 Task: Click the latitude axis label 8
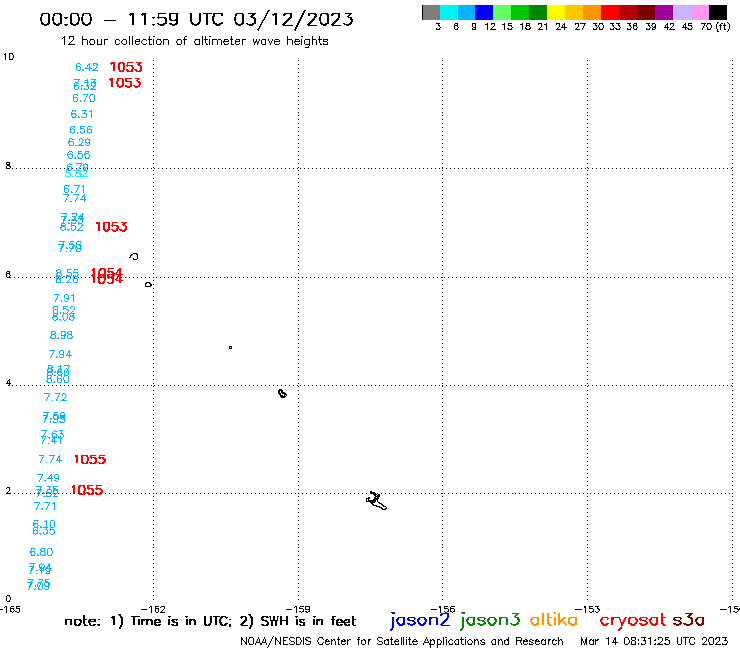click(8, 166)
